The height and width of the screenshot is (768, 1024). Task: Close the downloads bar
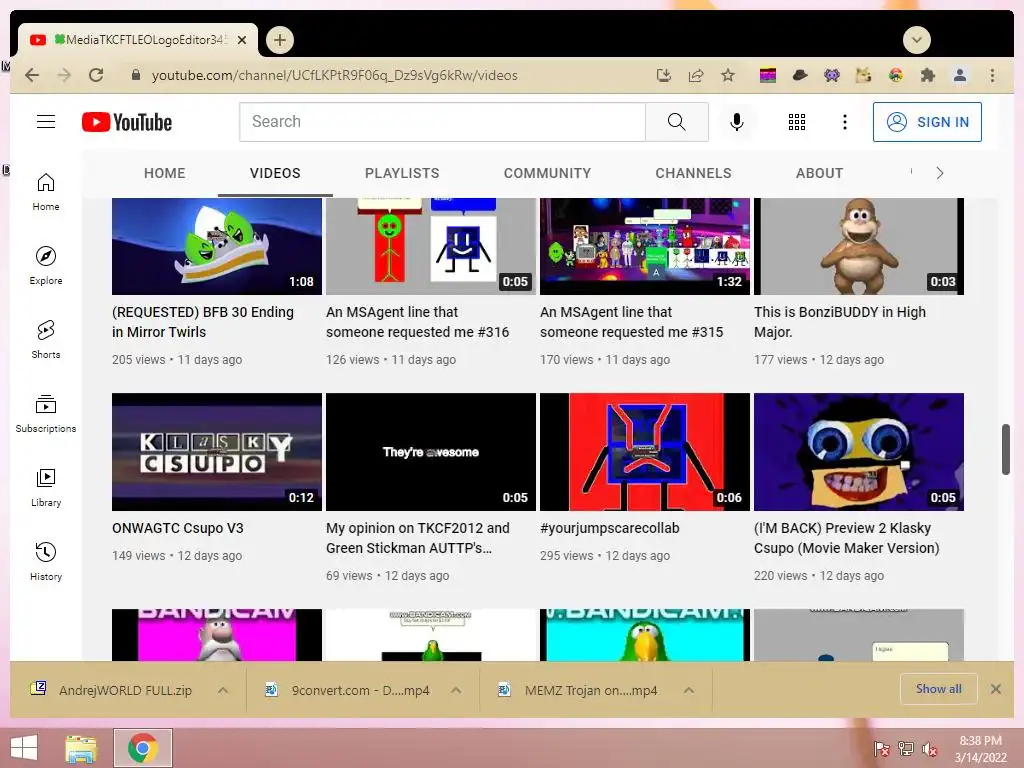pyautogui.click(x=995, y=689)
